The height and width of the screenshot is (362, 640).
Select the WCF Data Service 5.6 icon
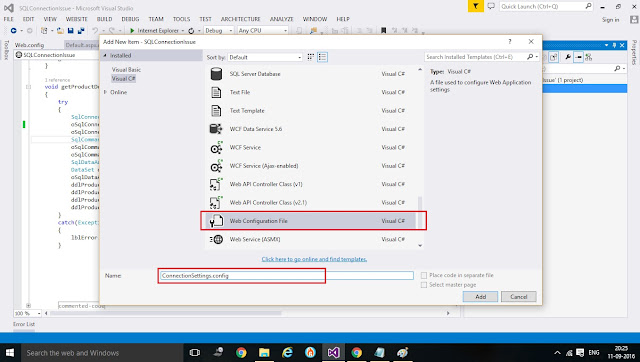tap(216, 129)
